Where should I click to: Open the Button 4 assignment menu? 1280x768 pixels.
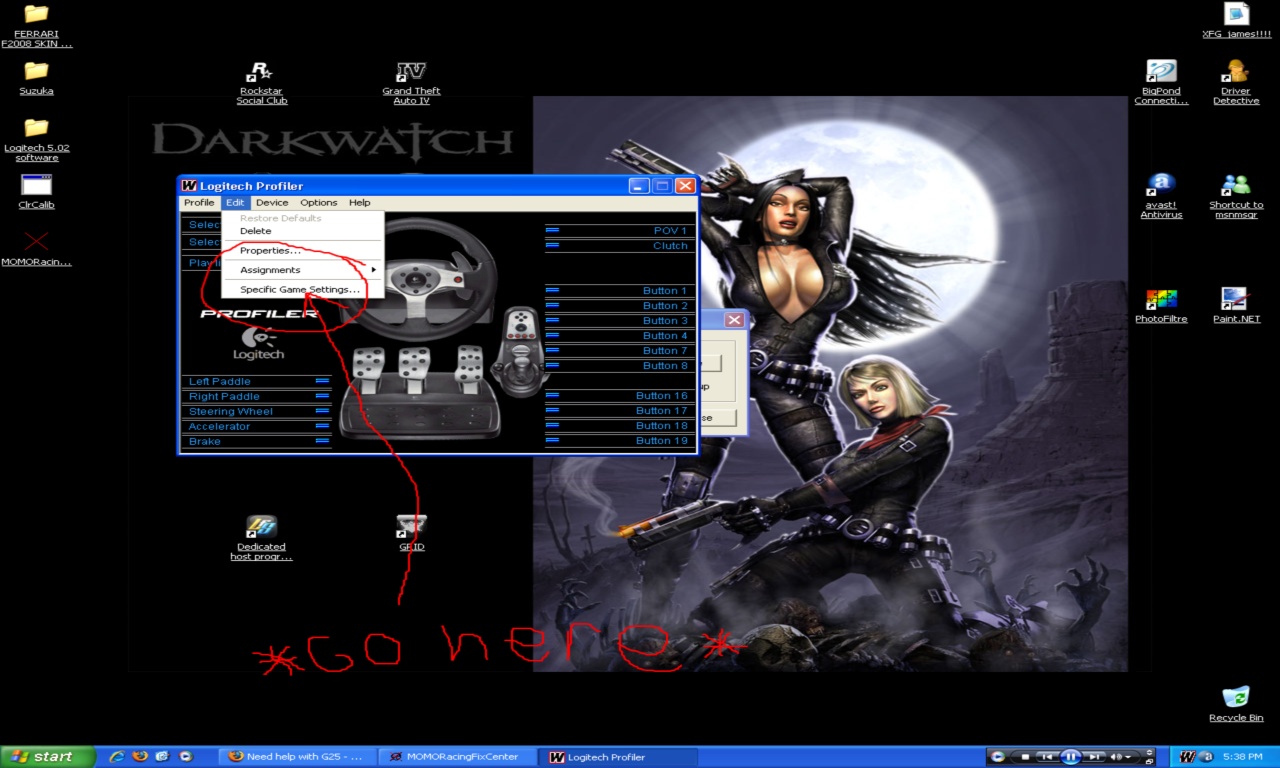click(x=619, y=336)
